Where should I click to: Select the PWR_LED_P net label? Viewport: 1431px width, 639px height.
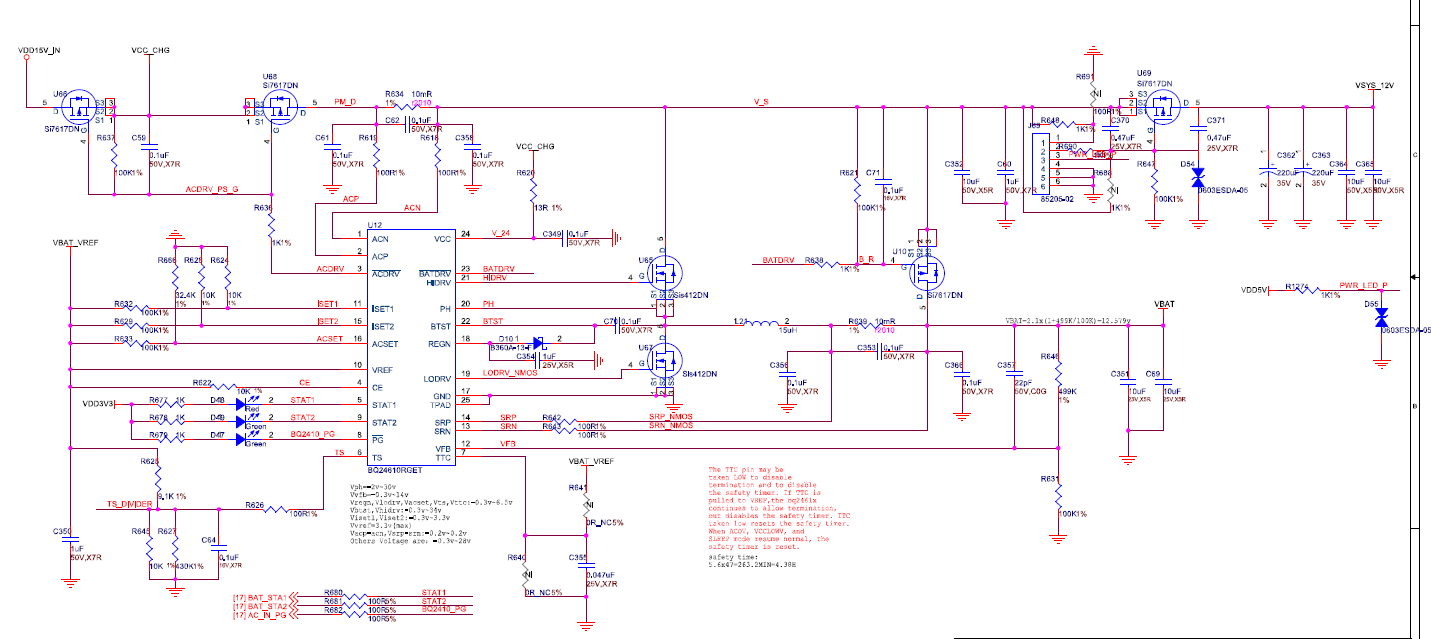coord(1361,285)
